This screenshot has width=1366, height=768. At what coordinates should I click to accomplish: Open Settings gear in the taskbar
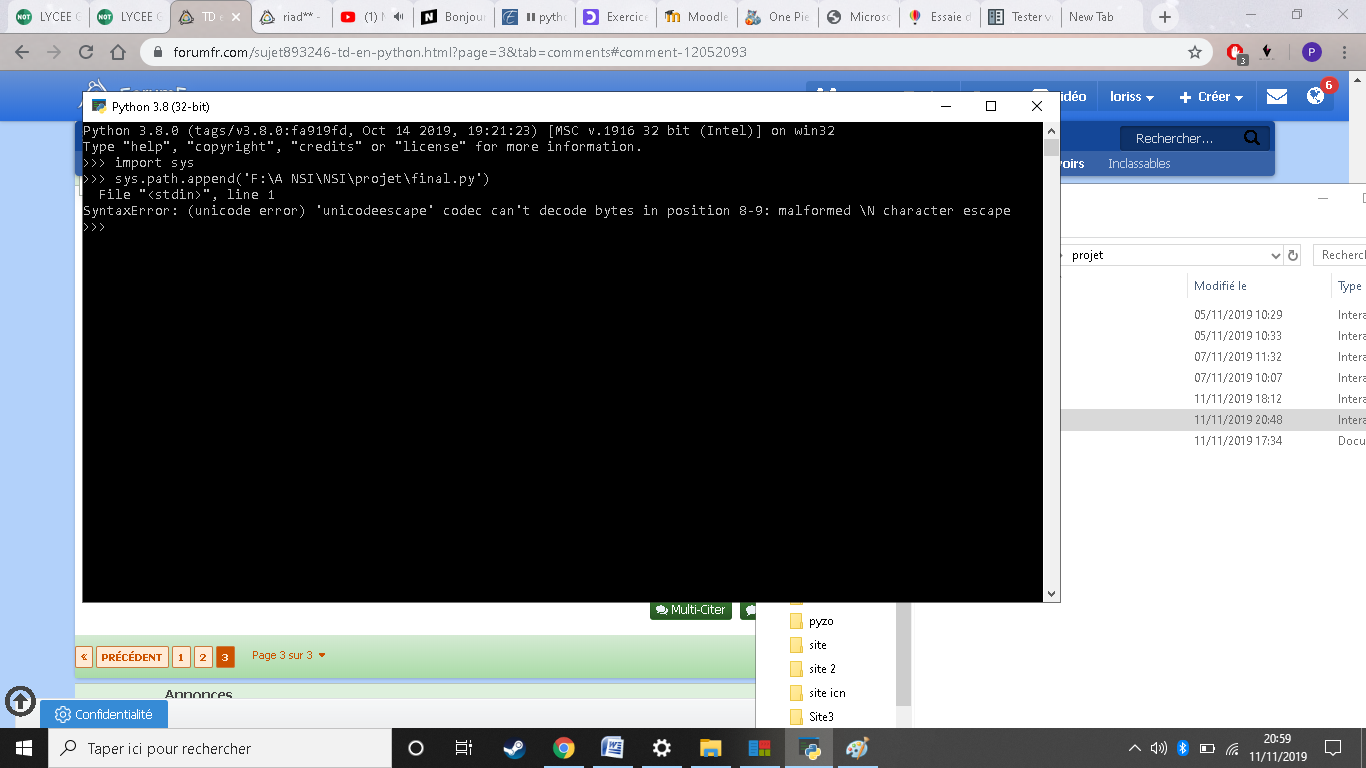(x=662, y=748)
